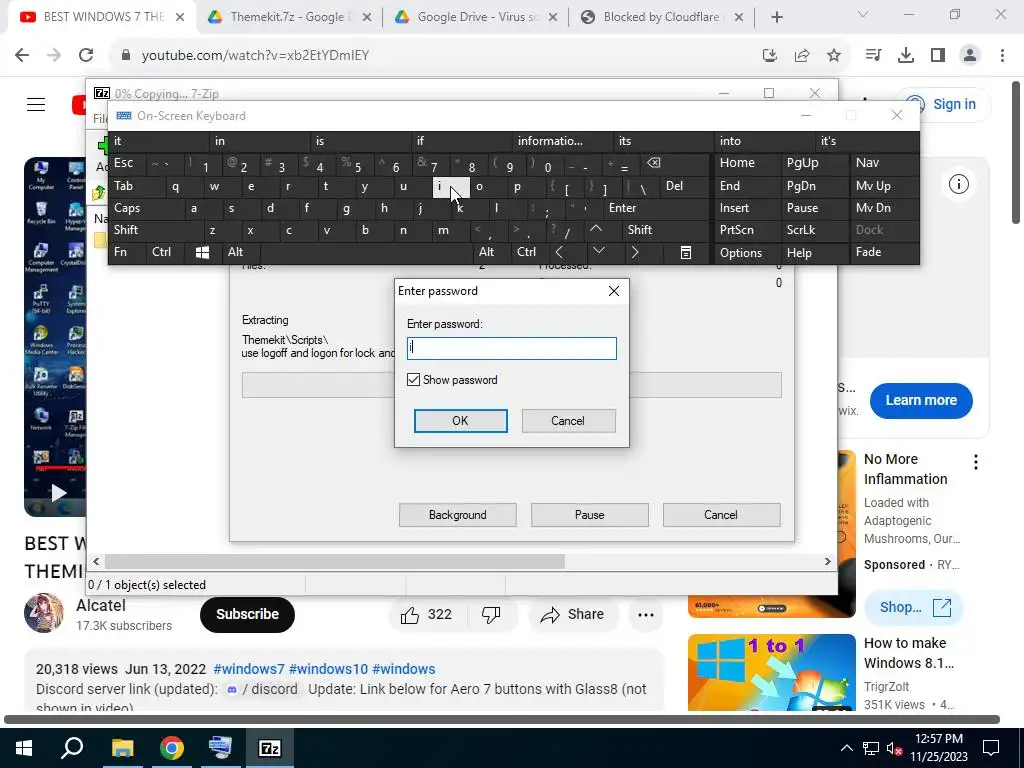The height and width of the screenshot is (768, 1024).
Task: Open more actions ellipsis below video
Action: point(646,615)
